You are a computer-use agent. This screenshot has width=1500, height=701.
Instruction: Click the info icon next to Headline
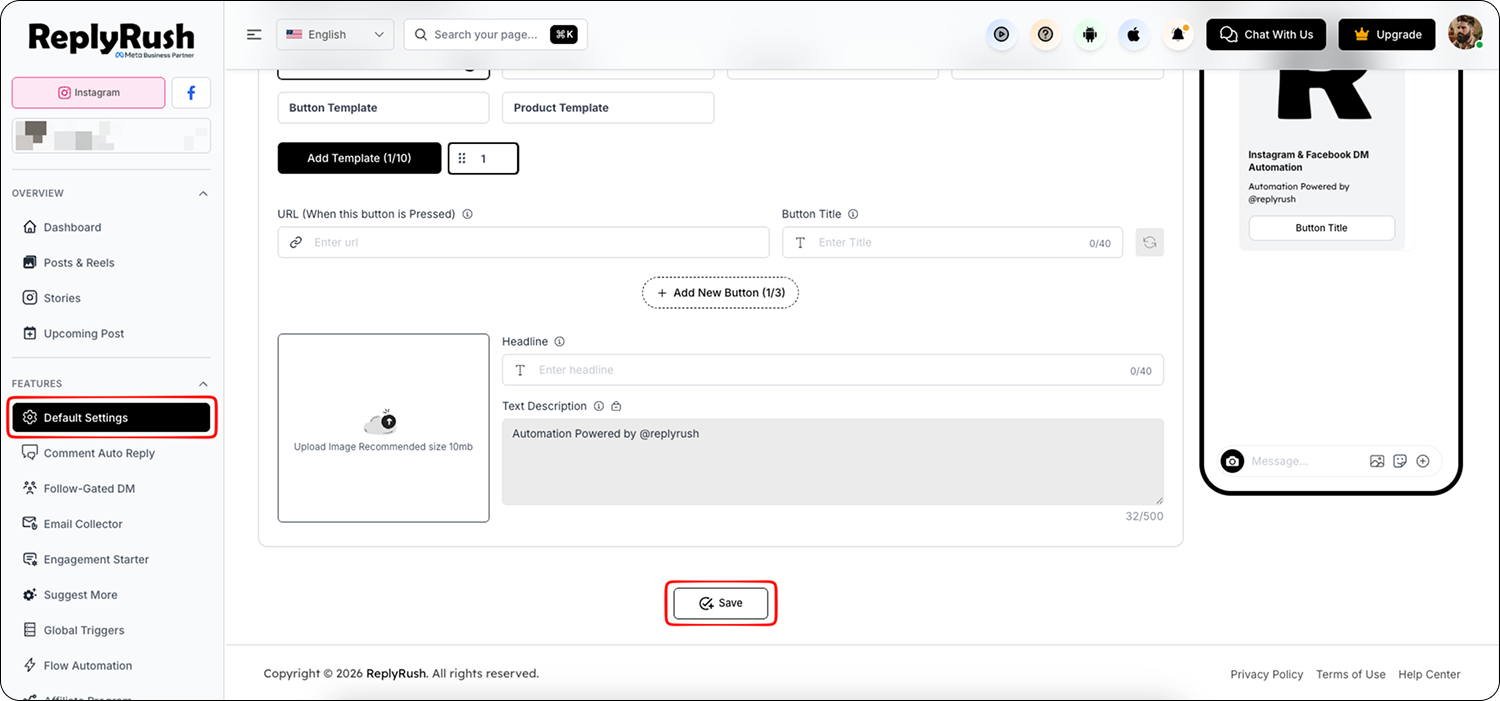[x=560, y=342]
